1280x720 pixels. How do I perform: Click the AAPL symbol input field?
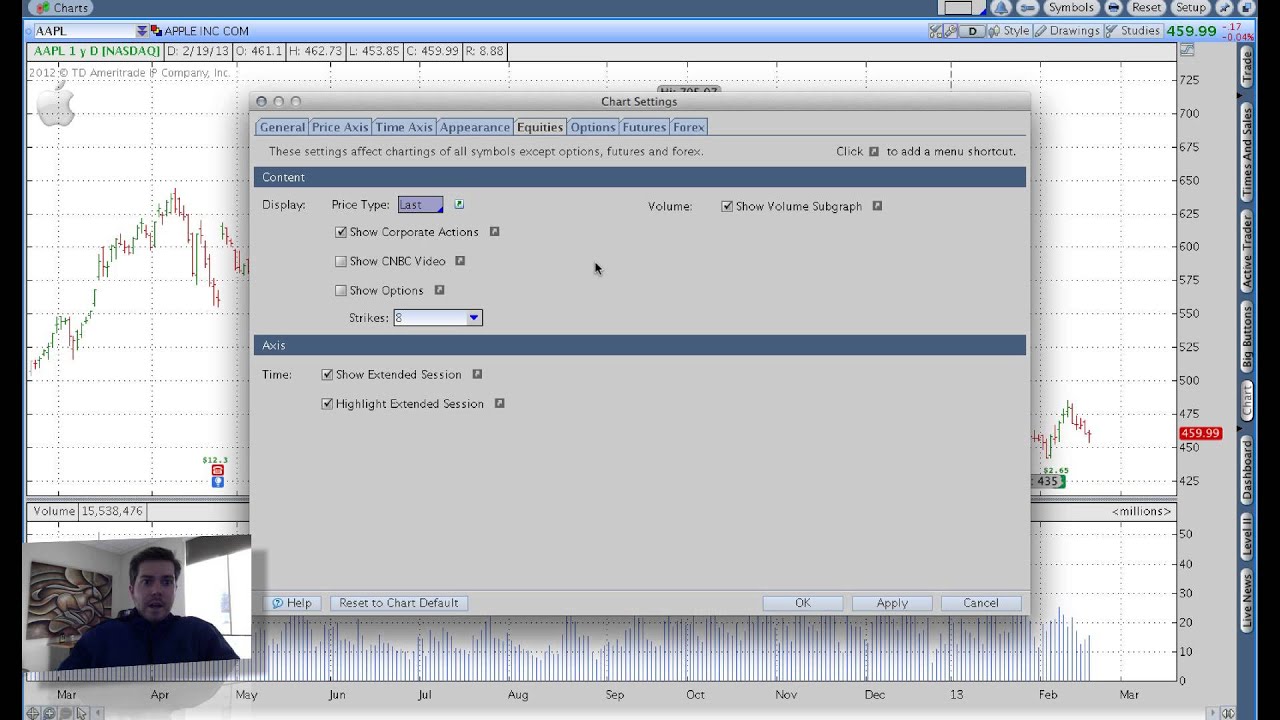pos(84,31)
